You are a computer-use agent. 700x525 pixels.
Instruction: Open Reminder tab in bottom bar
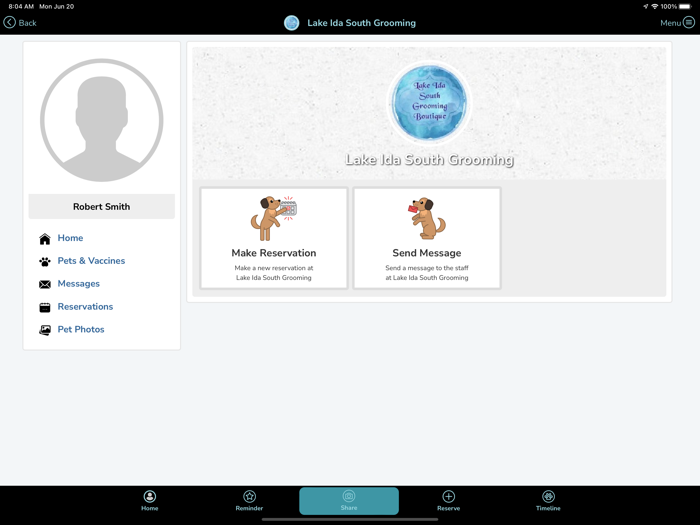[x=249, y=501]
